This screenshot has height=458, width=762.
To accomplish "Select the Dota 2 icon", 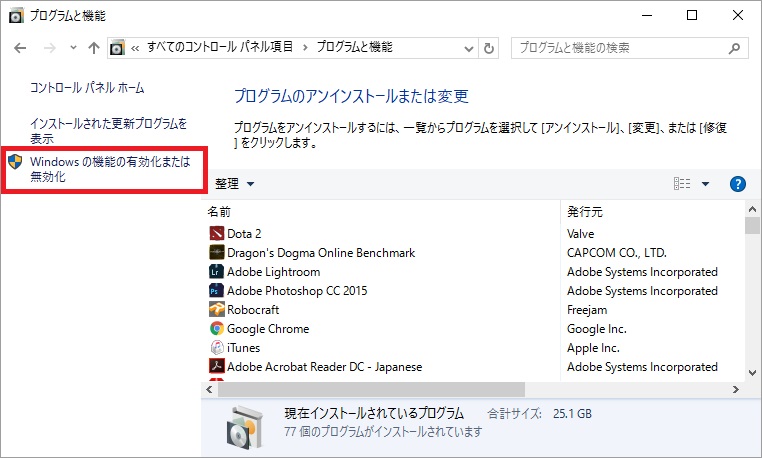I will tap(216, 233).
